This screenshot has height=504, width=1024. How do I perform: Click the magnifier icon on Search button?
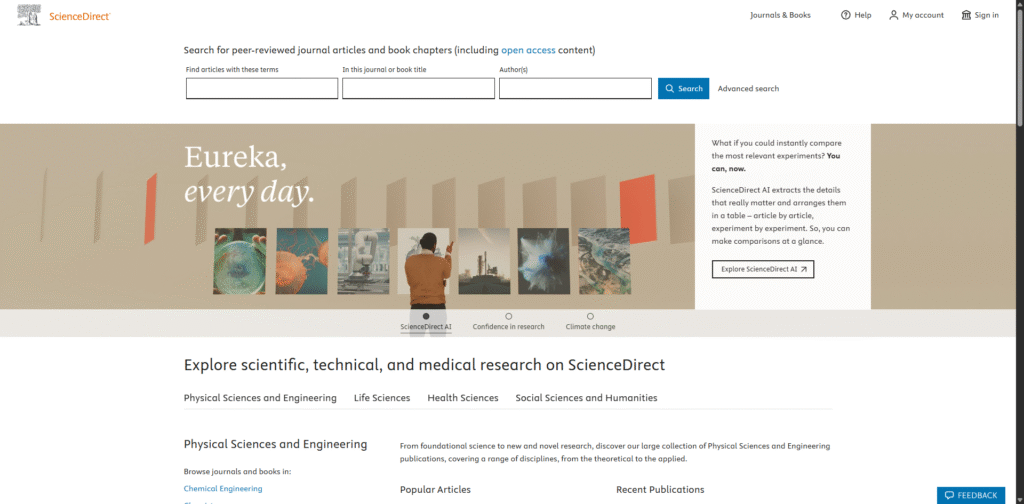click(670, 89)
